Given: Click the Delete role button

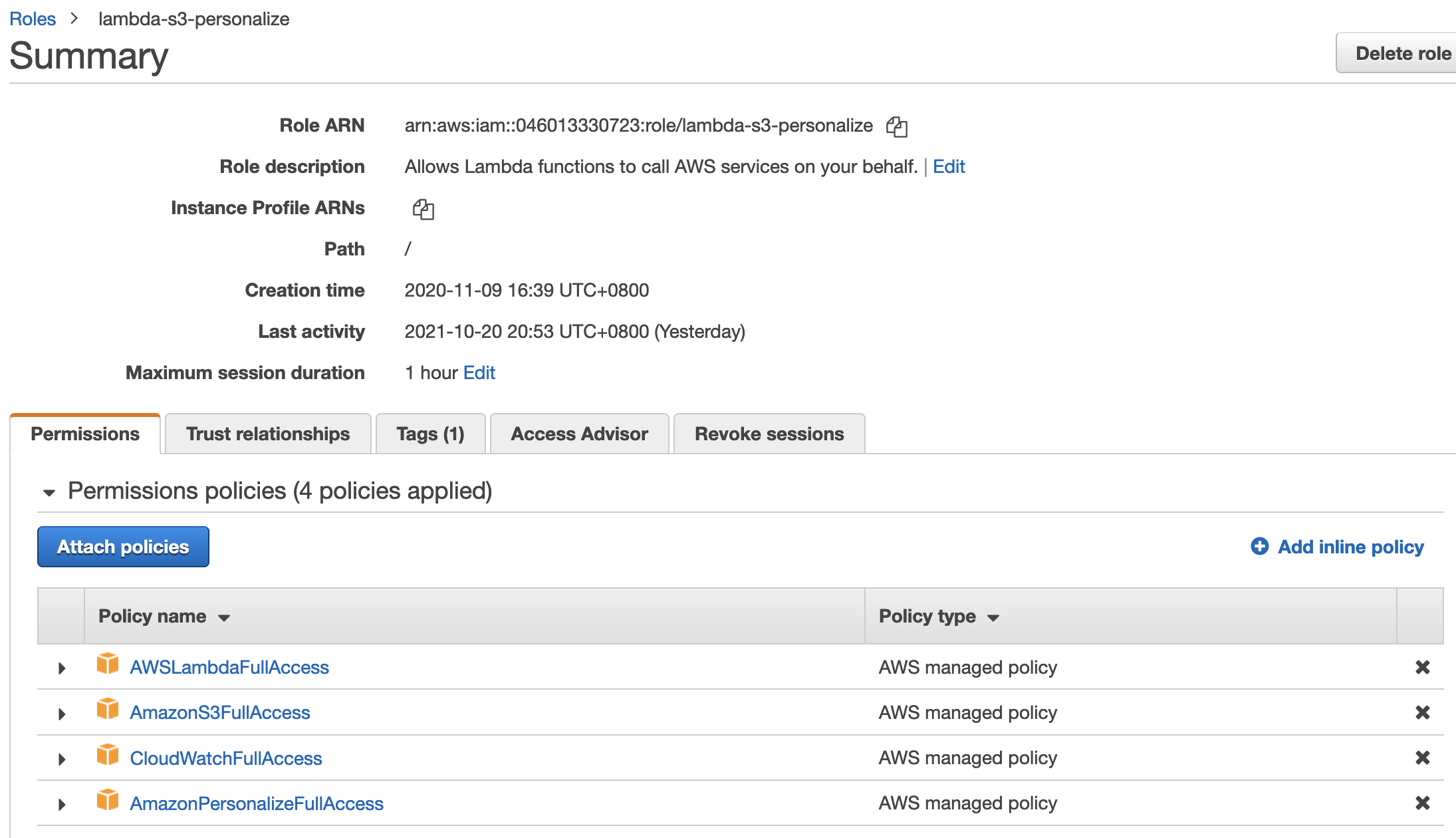Looking at the screenshot, I should click(1396, 53).
